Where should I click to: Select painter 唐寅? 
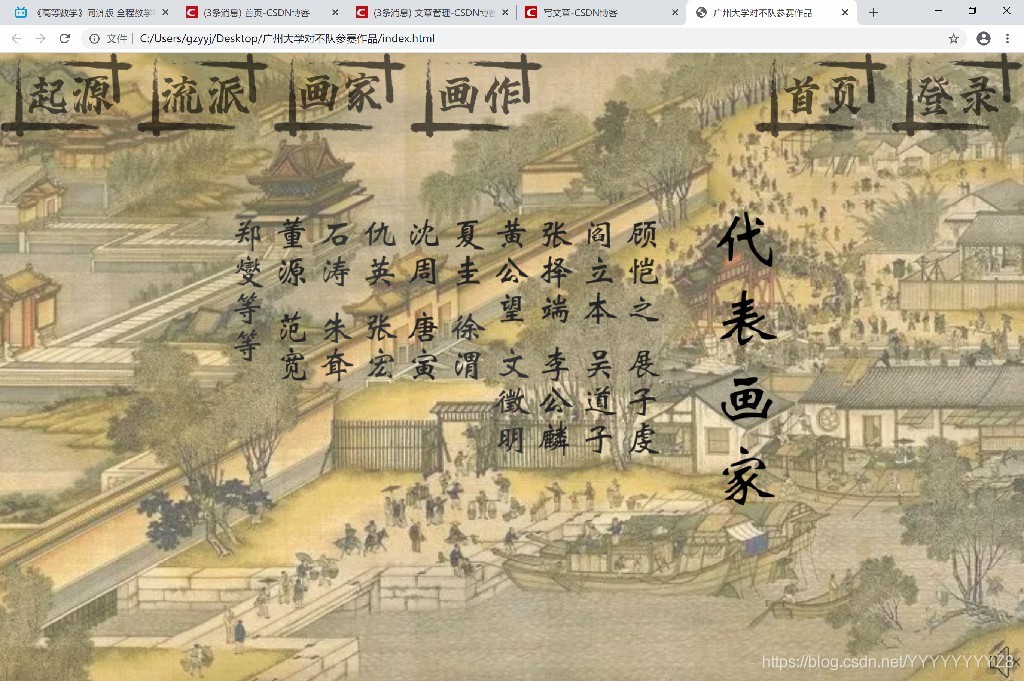tap(424, 347)
